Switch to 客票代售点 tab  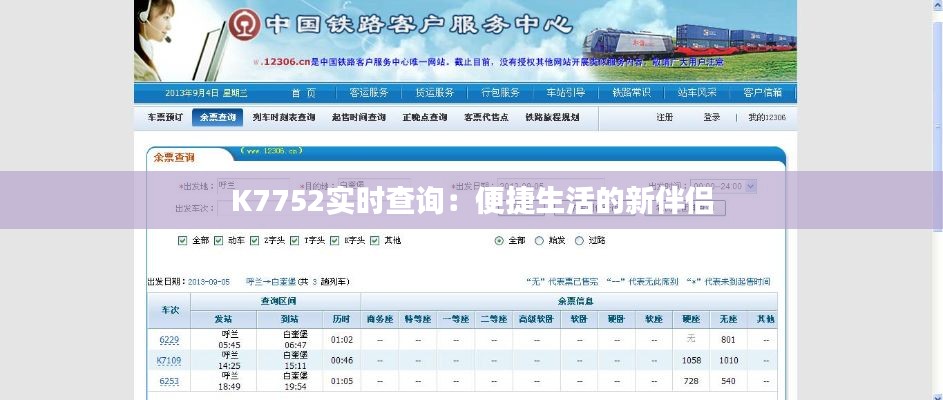coord(487,118)
